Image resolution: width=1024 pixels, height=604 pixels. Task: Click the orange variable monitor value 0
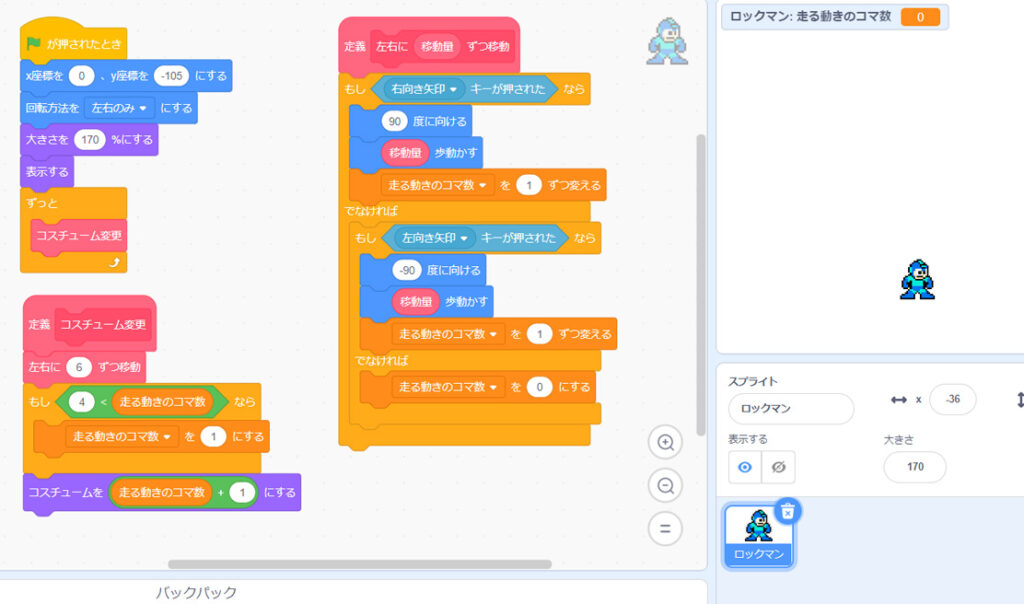(920, 17)
